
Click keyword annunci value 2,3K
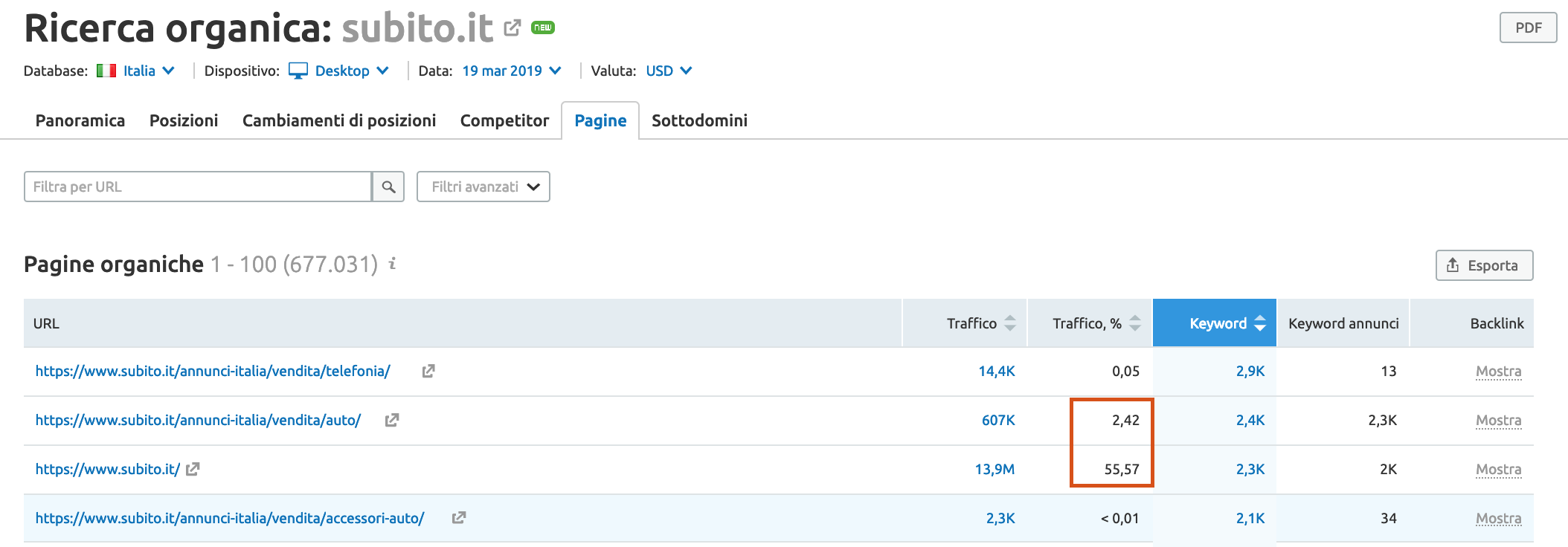point(1382,420)
